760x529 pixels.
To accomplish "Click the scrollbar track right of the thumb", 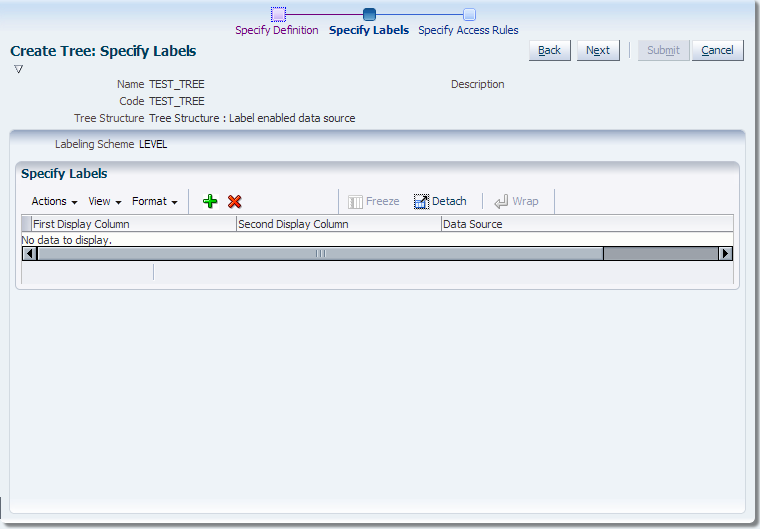I will point(661,253).
